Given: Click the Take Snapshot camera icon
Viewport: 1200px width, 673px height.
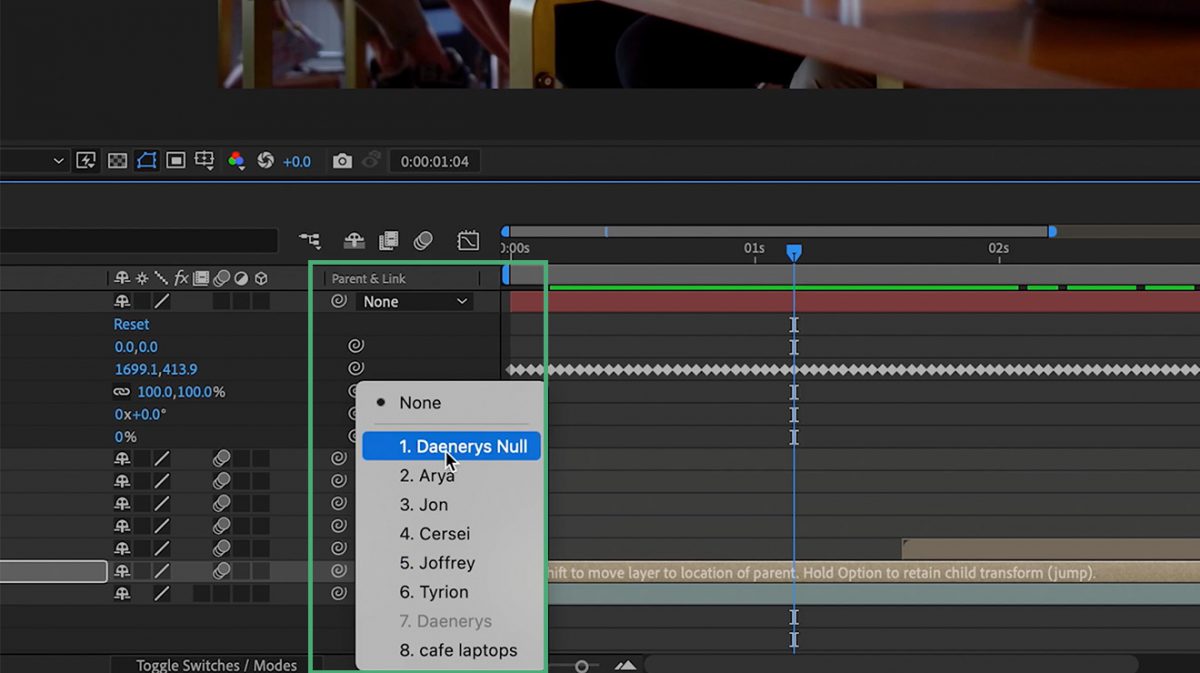Looking at the screenshot, I should [x=342, y=161].
